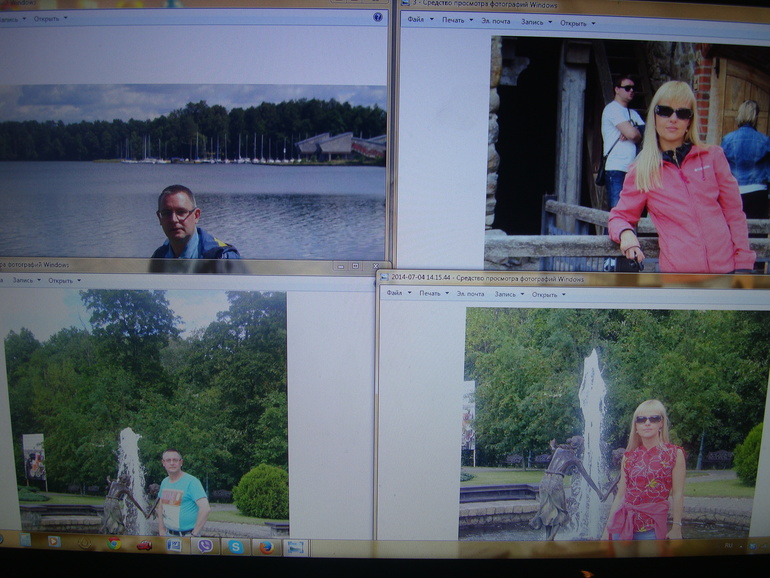Open Google Chrome from the taskbar
Image resolution: width=770 pixels, height=578 pixels.
[114, 543]
